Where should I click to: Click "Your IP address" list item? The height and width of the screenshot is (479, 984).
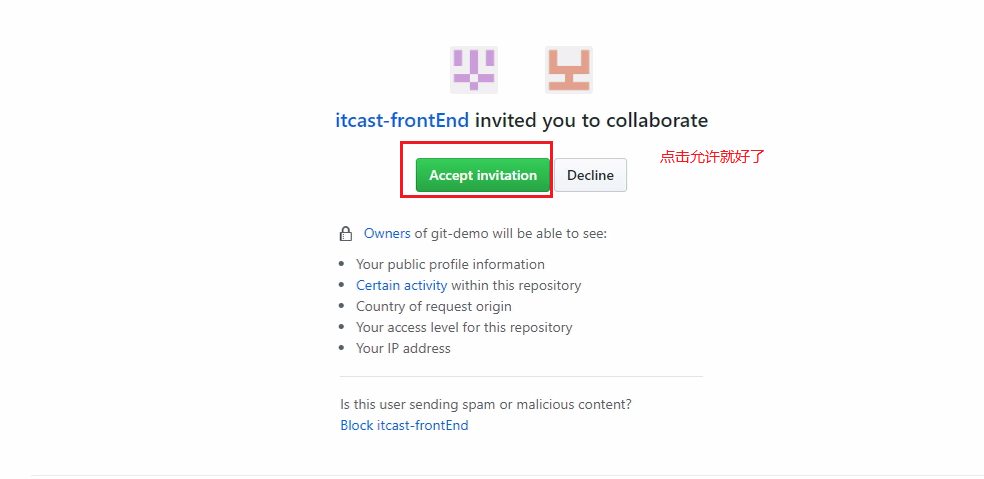pos(403,348)
